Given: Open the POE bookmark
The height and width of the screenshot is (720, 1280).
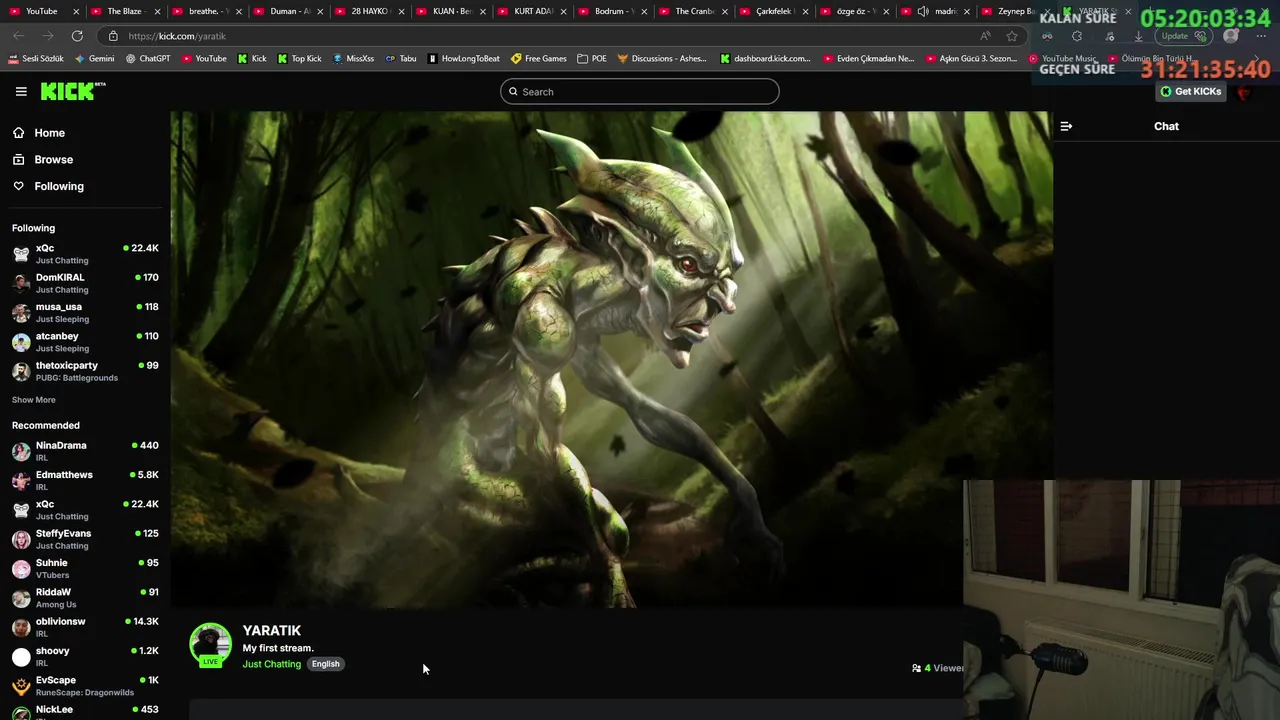Looking at the screenshot, I should pyautogui.click(x=592, y=59).
